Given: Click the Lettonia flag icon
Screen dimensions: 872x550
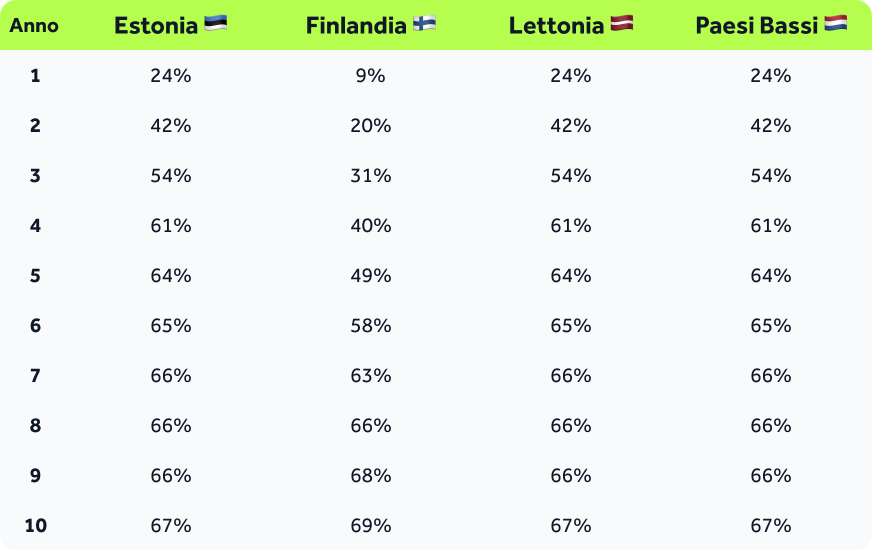Looking at the screenshot, I should (x=621, y=24).
